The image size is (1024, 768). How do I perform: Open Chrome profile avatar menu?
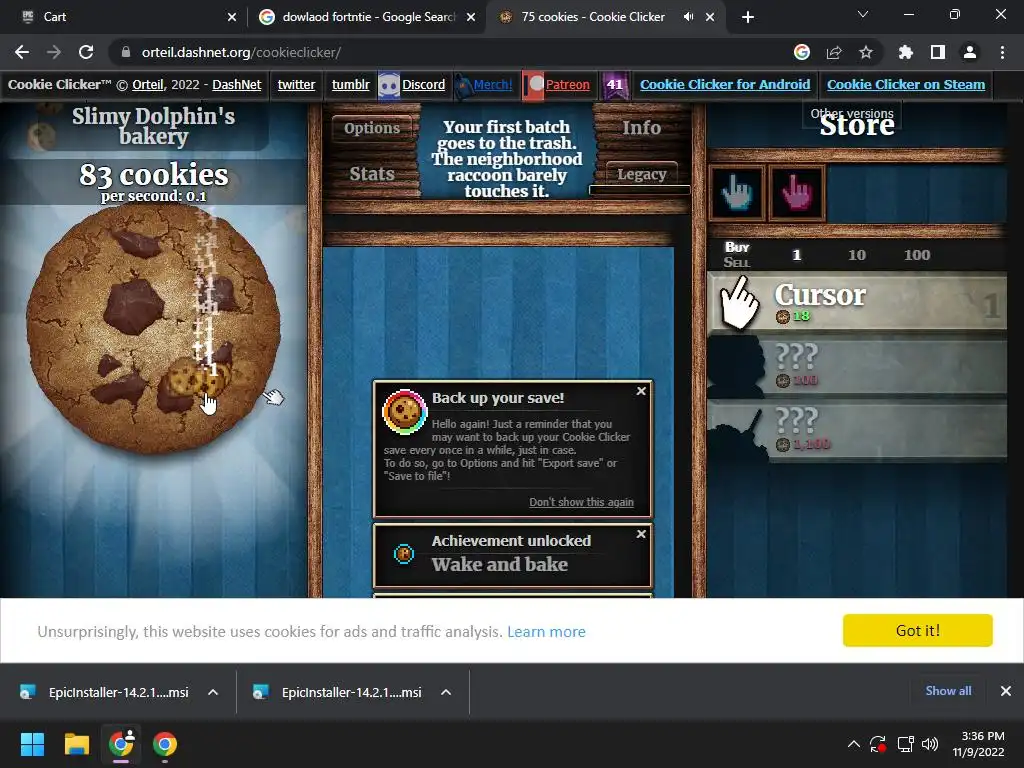970,52
